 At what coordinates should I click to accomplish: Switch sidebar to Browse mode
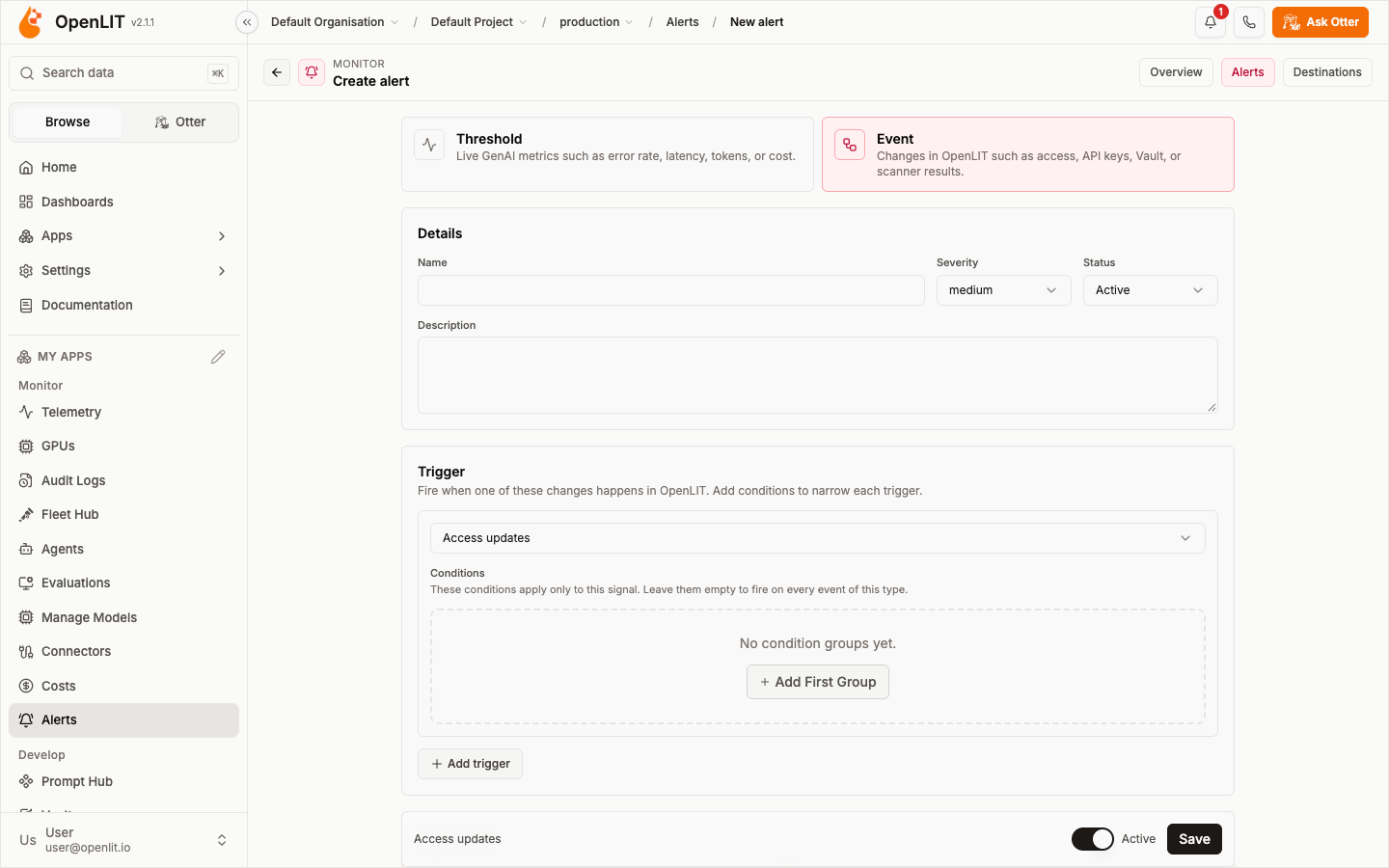(x=68, y=122)
